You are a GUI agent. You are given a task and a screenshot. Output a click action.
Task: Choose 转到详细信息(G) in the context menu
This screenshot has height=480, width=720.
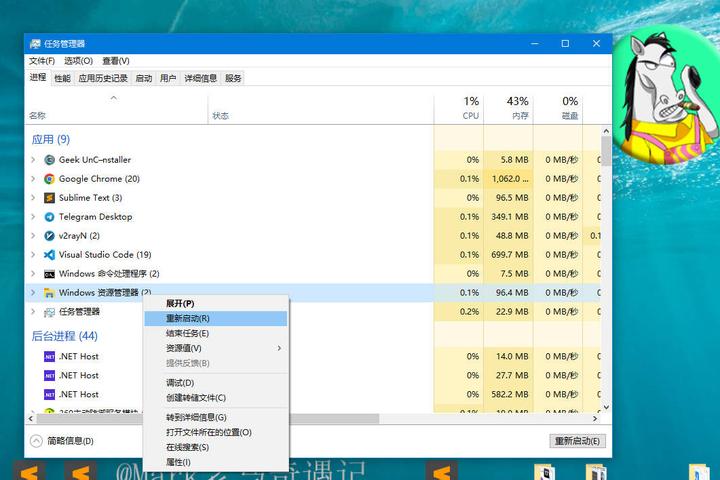216,418
